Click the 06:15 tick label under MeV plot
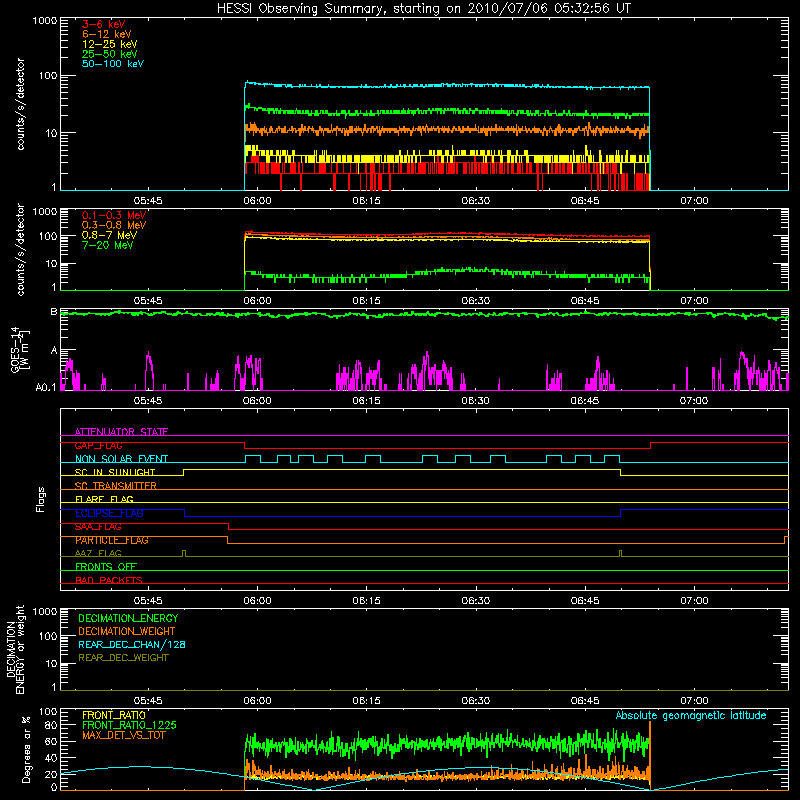 point(366,301)
